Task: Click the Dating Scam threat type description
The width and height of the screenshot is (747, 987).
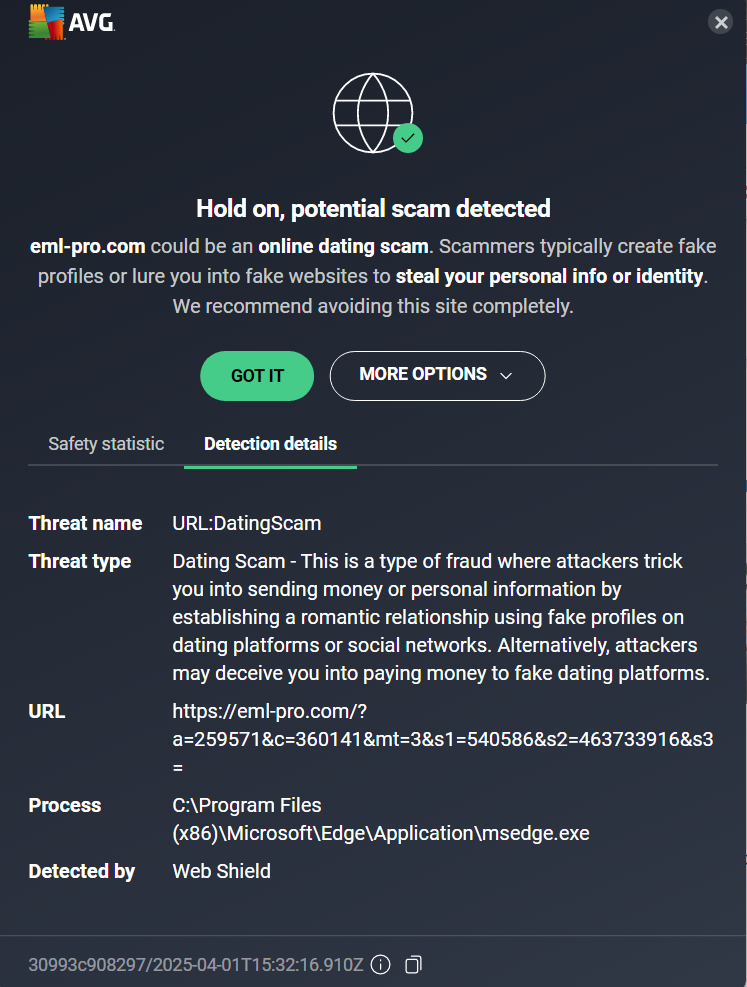Action: 440,617
